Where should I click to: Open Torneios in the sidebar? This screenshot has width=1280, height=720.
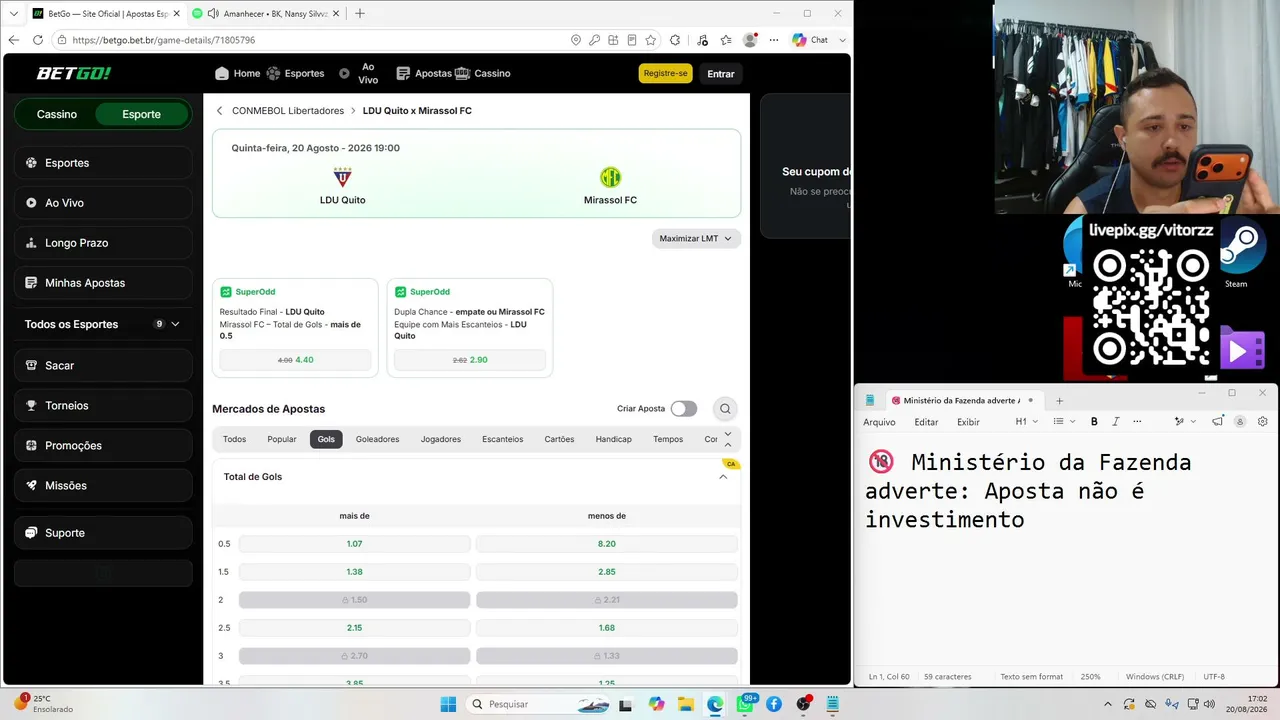(103, 405)
